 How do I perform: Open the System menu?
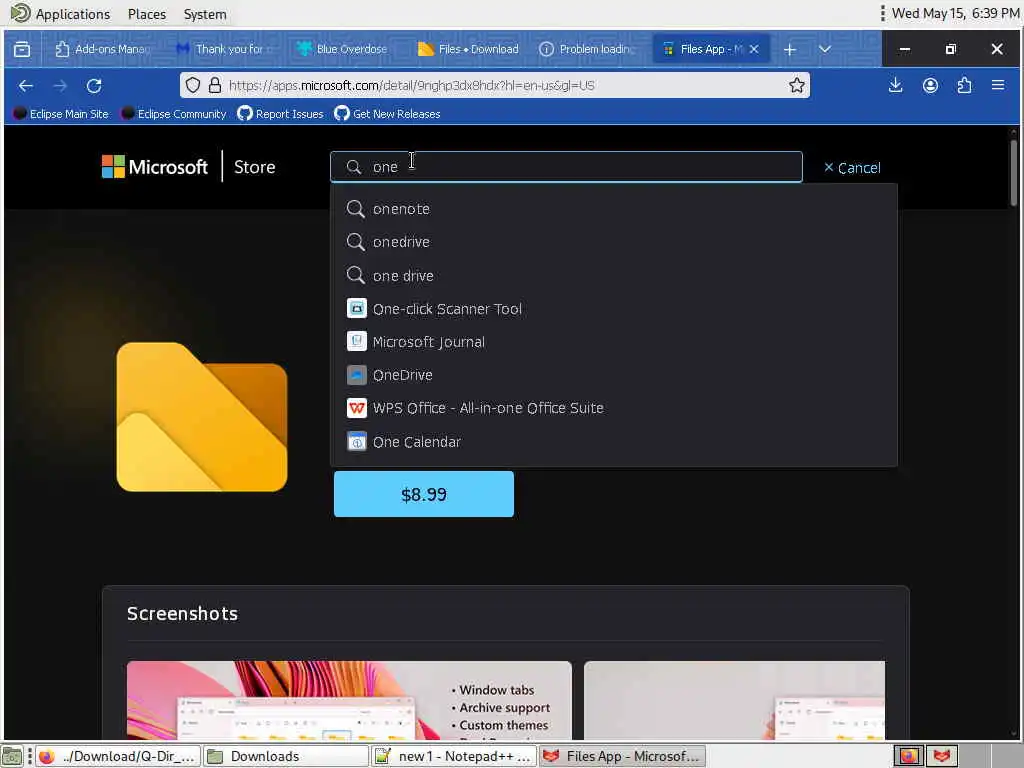coord(205,14)
